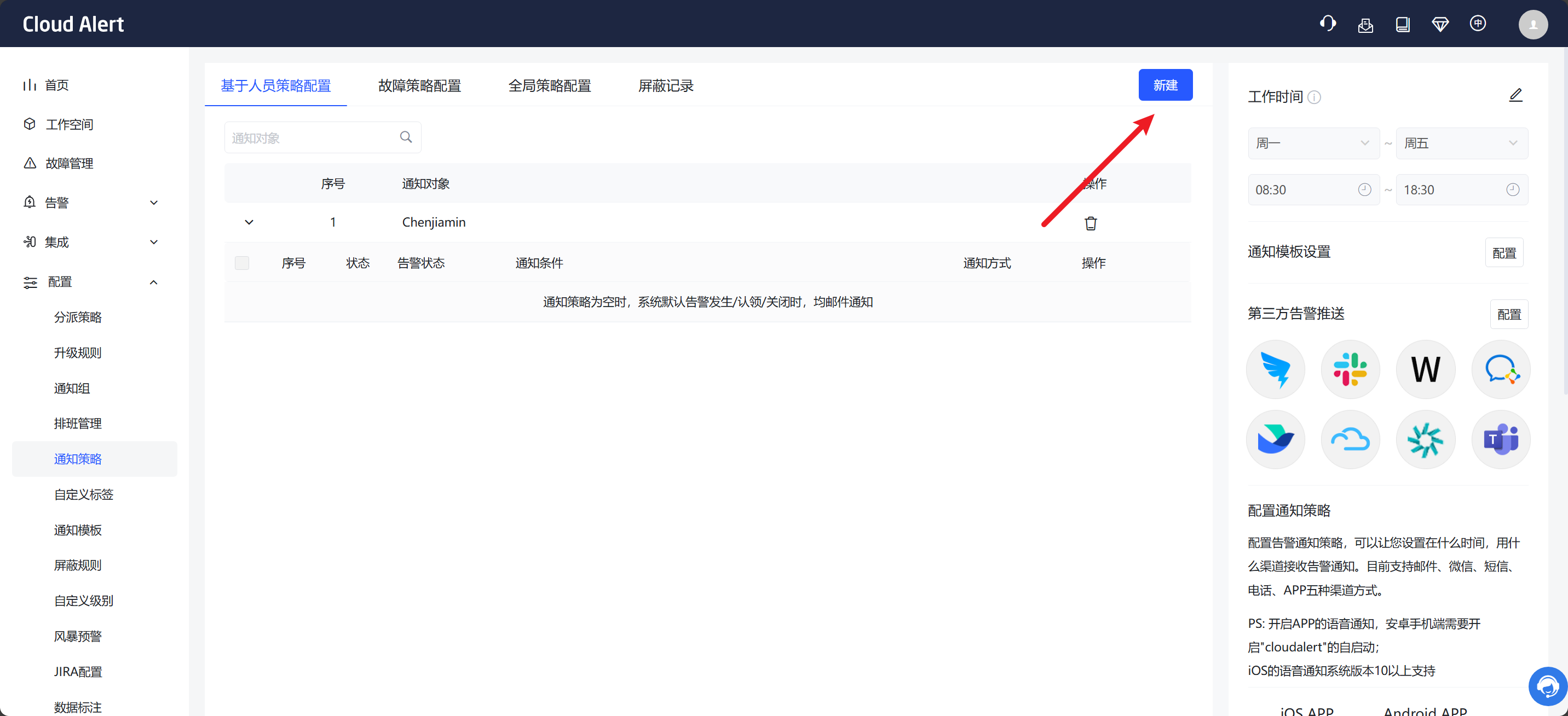The width and height of the screenshot is (1568, 716).
Task: Click the info icon beside 工作时间
Action: [x=1314, y=97]
